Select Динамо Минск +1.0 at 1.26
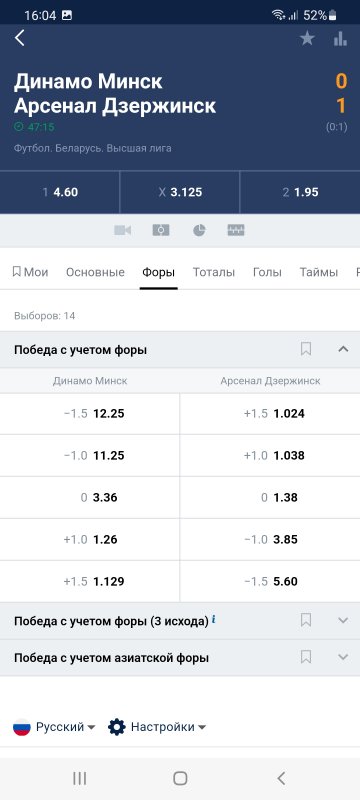The image size is (360, 800). [x=90, y=539]
